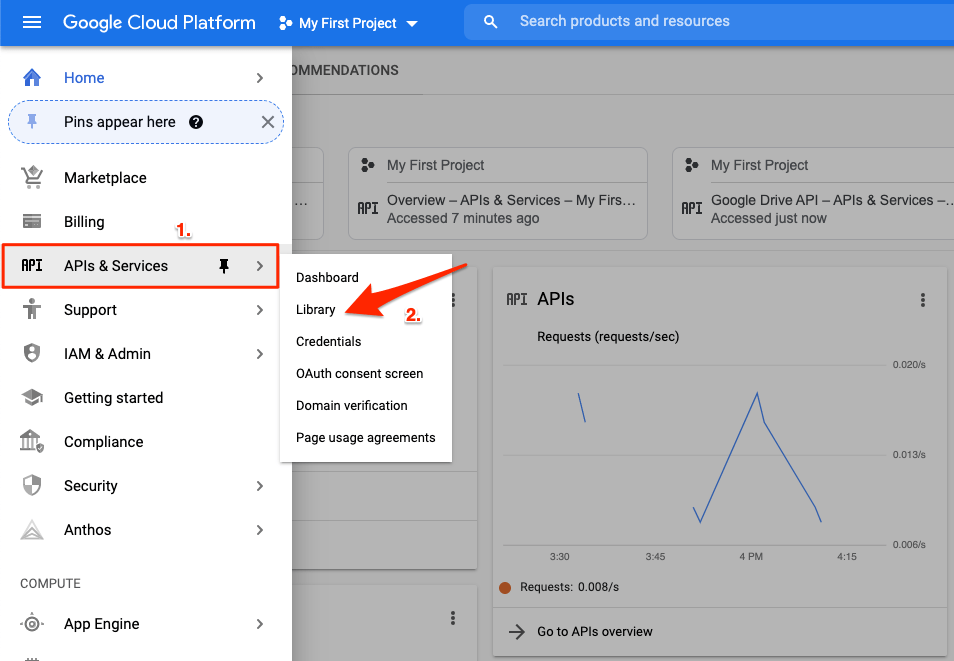This screenshot has height=661, width=954.
Task: Expand the App Engine submenu chevron
Action: pos(260,624)
